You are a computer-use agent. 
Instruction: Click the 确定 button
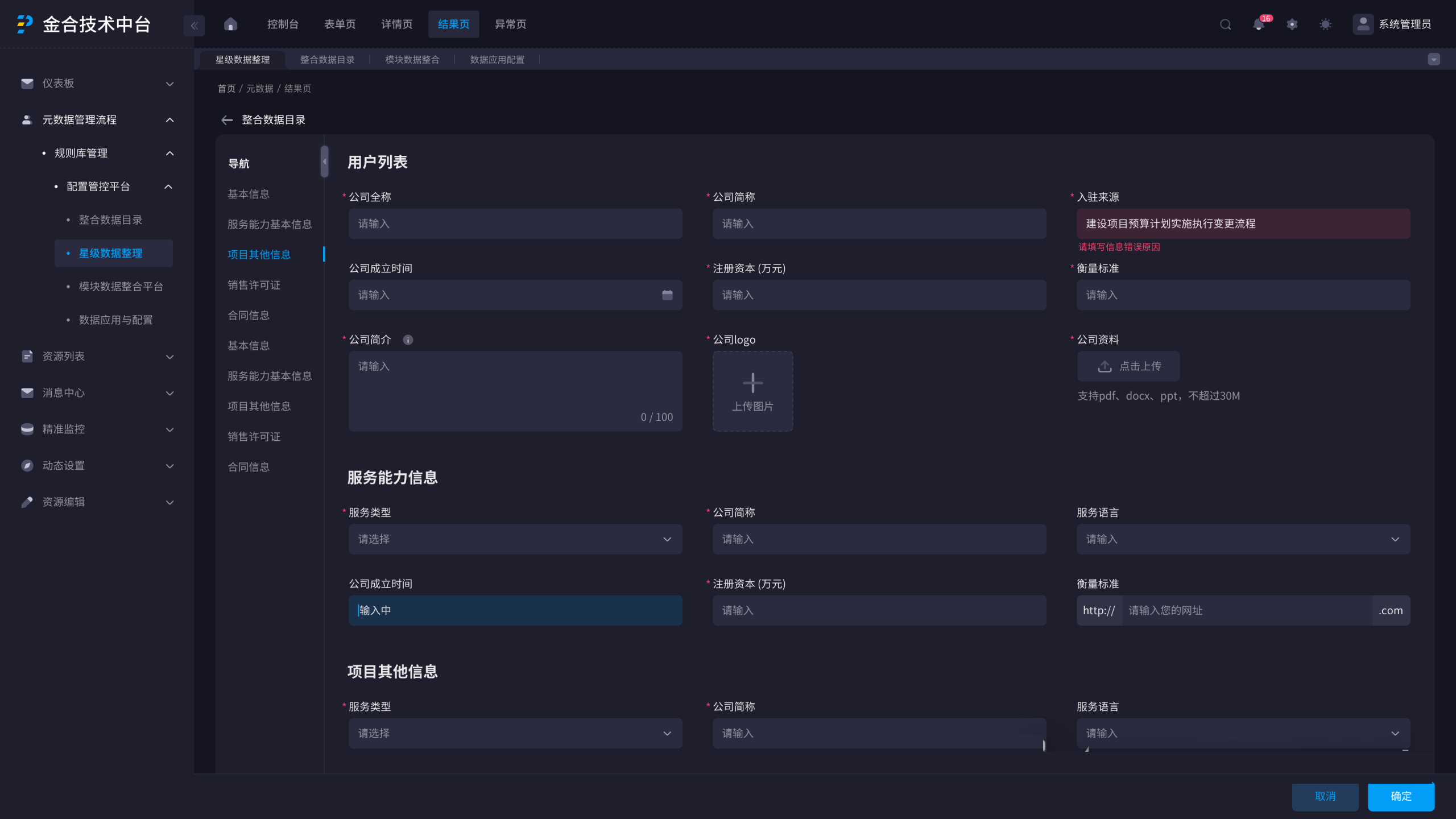(x=1400, y=796)
